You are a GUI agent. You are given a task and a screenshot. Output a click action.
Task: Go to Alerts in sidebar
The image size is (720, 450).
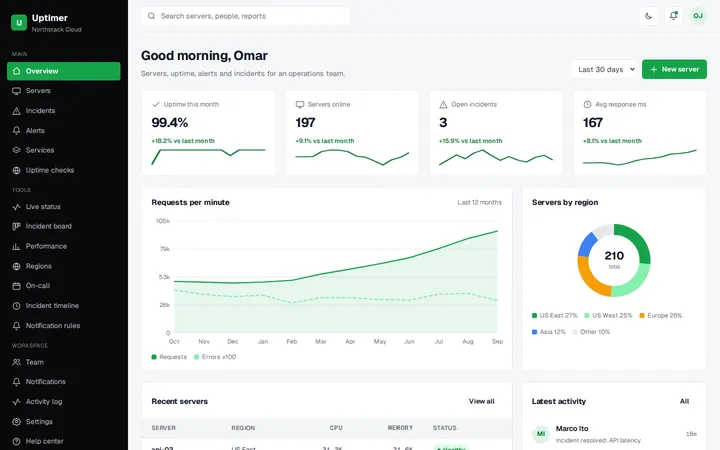pos(64,130)
